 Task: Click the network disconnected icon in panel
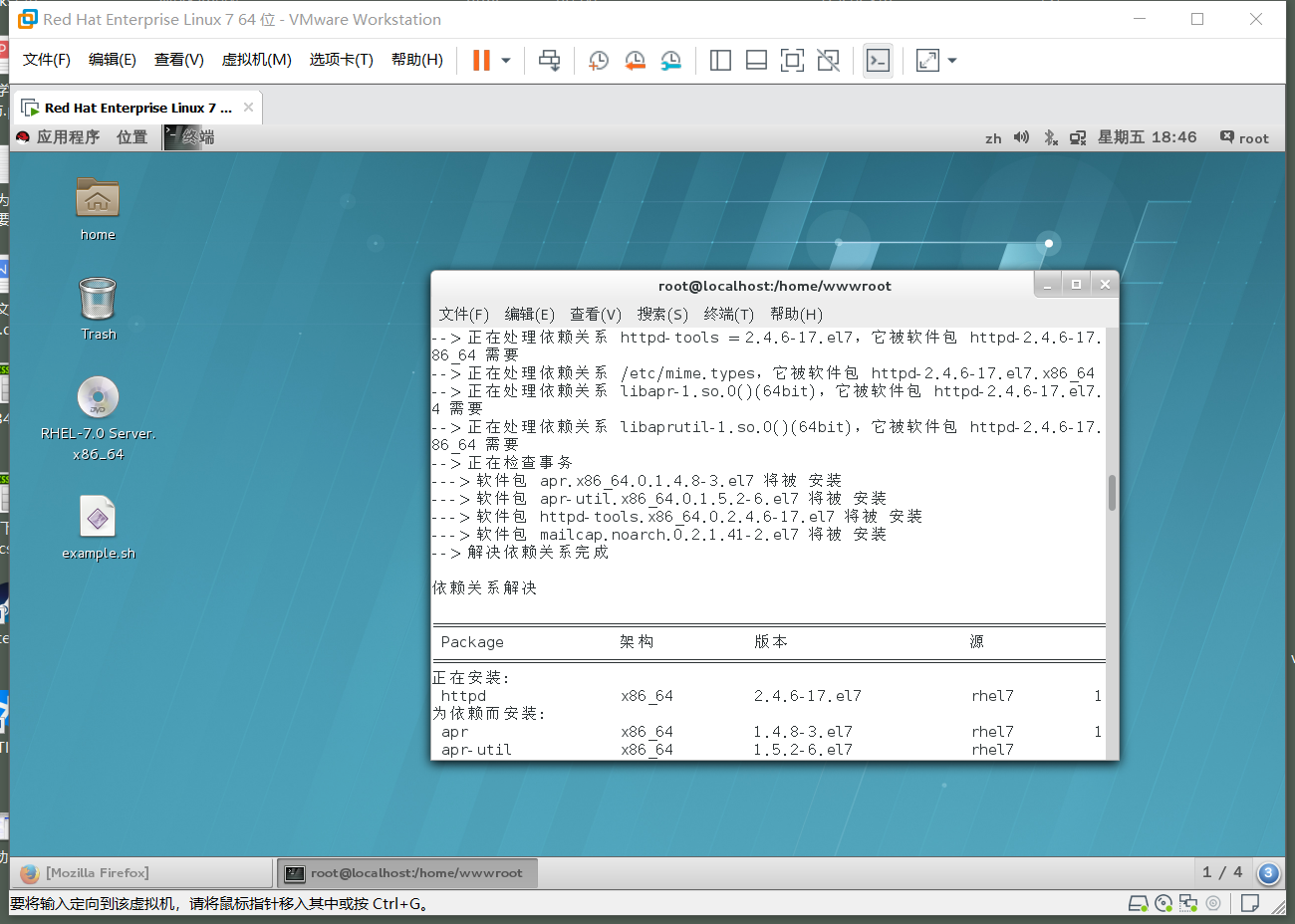point(1078,137)
